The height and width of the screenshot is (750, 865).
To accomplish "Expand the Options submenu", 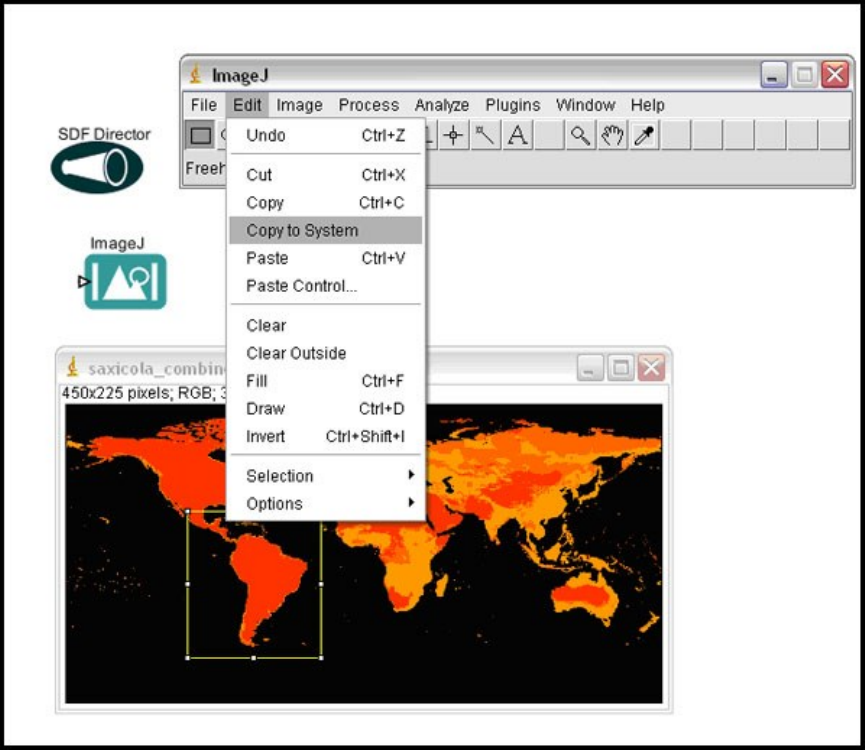I will pos(325,503).
